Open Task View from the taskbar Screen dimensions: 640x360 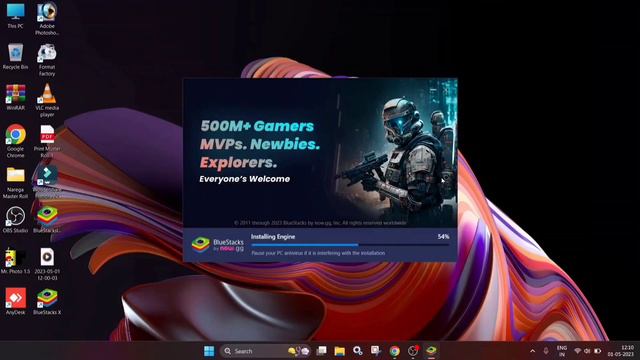click(322, 351)
